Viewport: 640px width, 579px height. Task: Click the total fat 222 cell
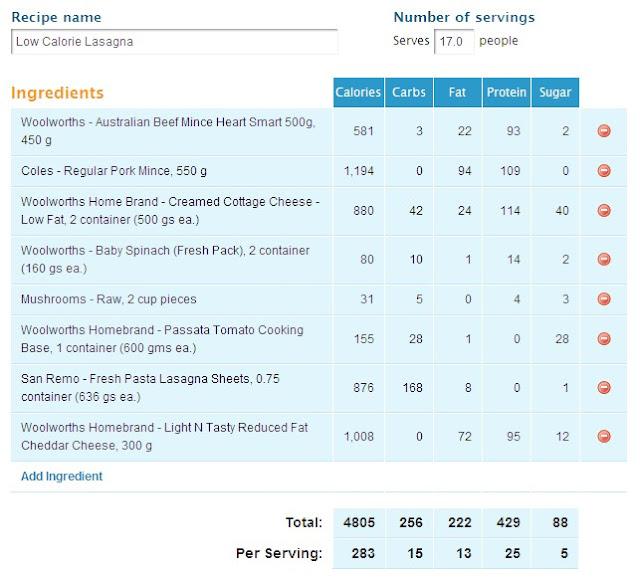coord(460,522)
